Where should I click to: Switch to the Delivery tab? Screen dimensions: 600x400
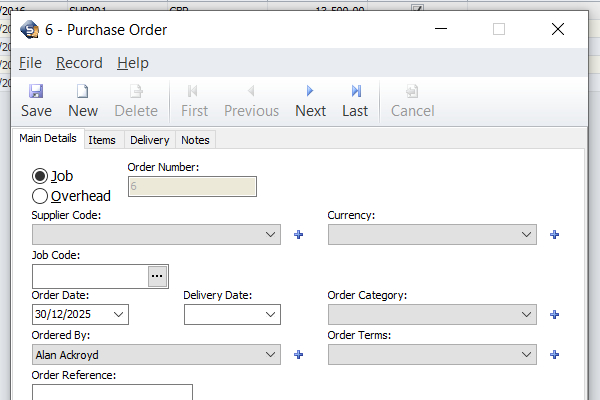tap(150, 140)
